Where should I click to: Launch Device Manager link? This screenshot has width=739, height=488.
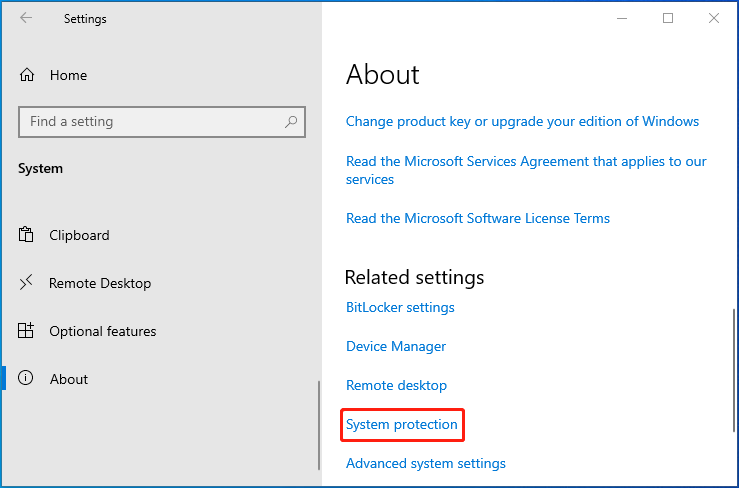click(396, 347)
